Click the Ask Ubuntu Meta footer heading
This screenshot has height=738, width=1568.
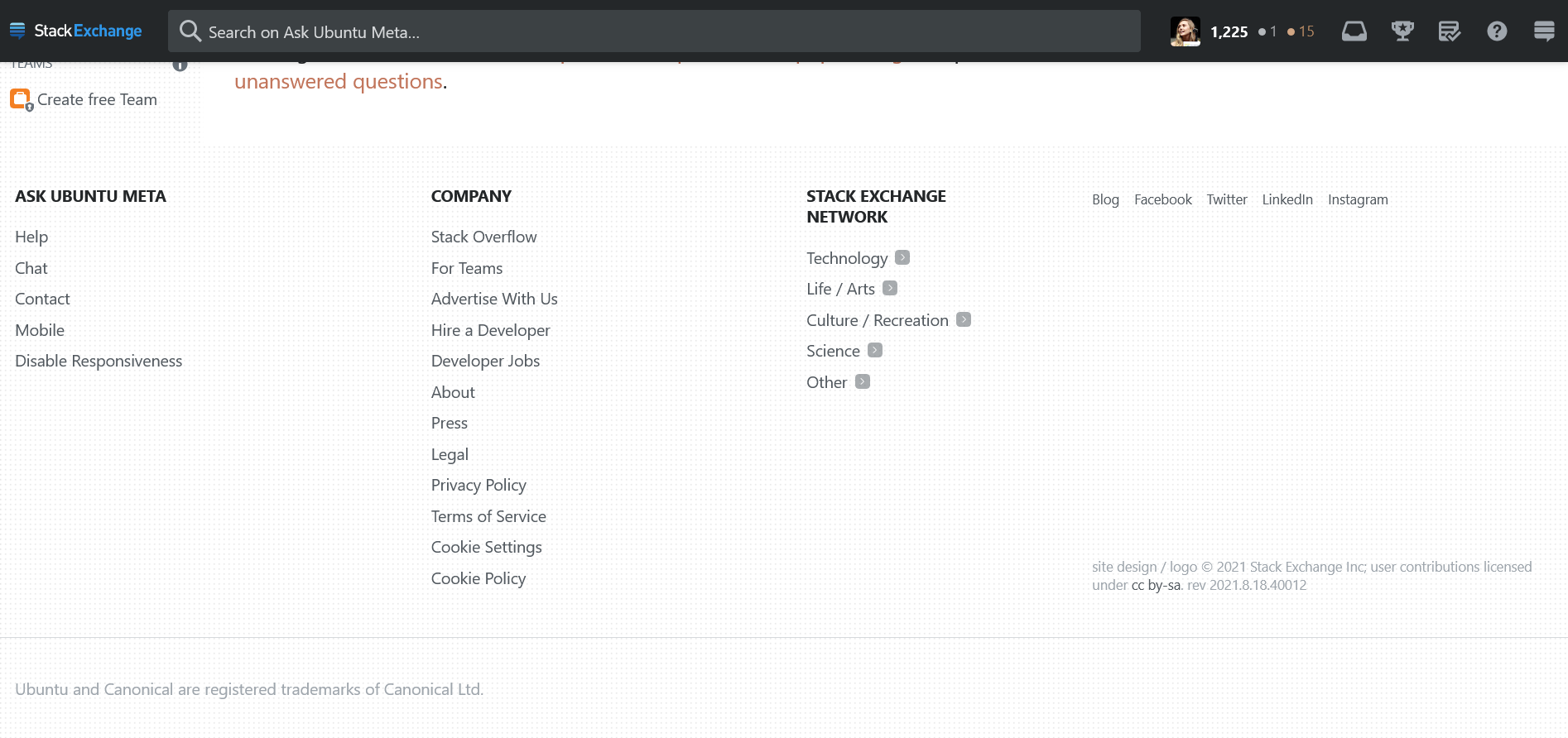[90, 196]
